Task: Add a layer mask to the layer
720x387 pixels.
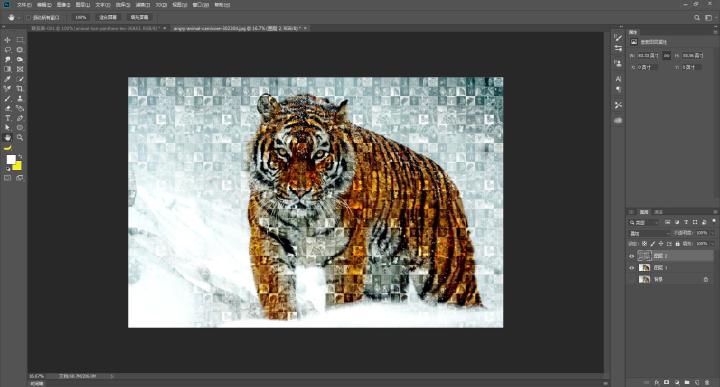Action: pyautogui.click(x=666, y=382)
